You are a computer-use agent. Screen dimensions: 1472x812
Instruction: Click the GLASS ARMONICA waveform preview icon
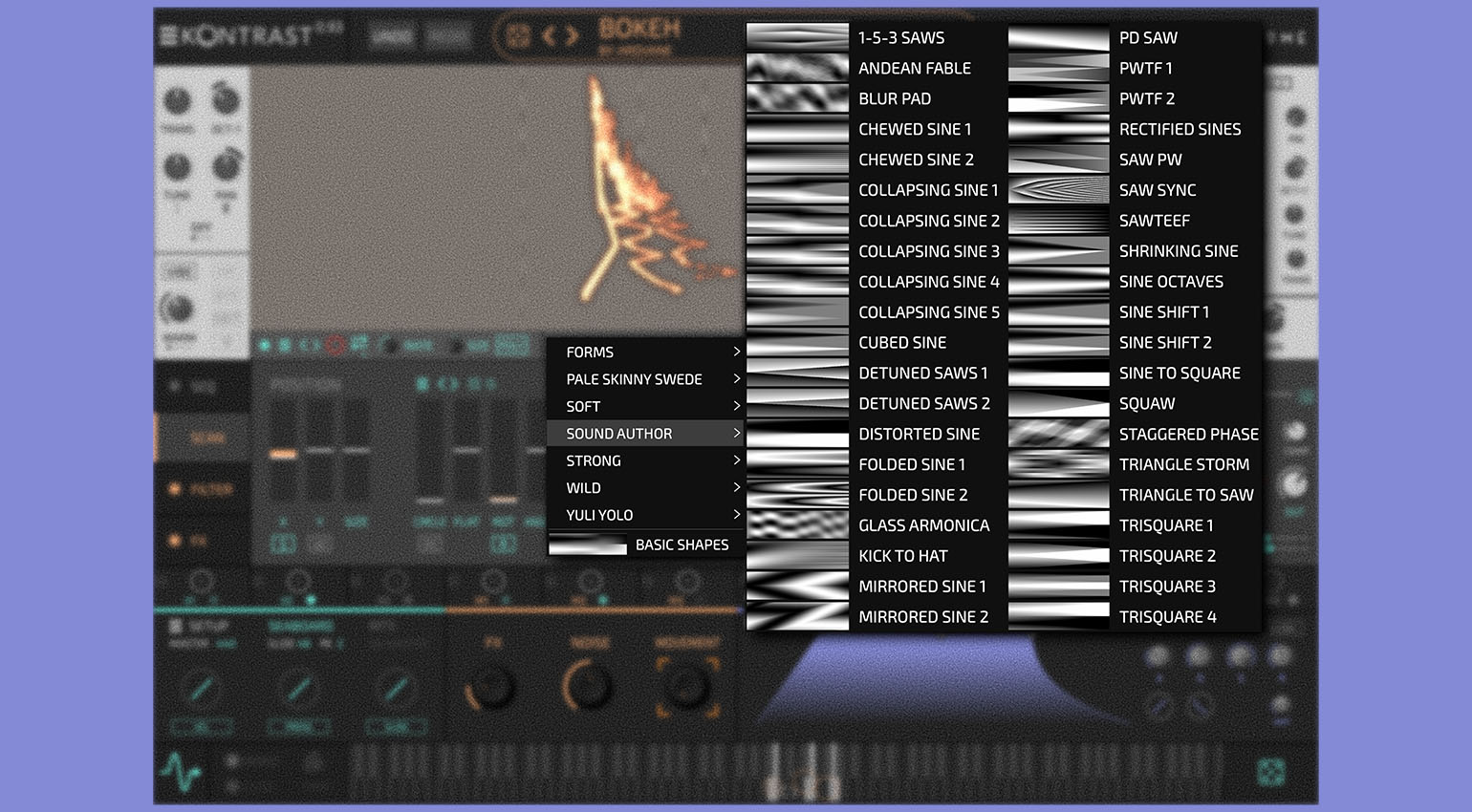click(x=797, y=525)
